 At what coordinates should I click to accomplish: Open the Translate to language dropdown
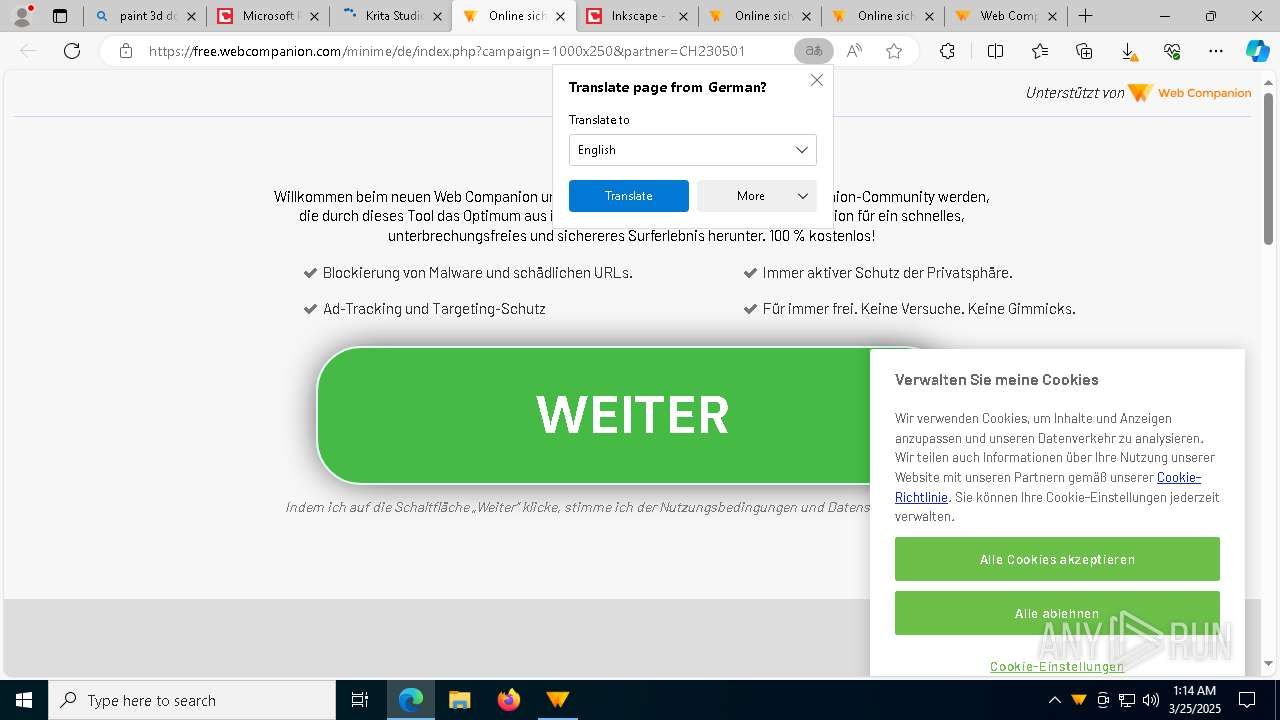[693, 150]
